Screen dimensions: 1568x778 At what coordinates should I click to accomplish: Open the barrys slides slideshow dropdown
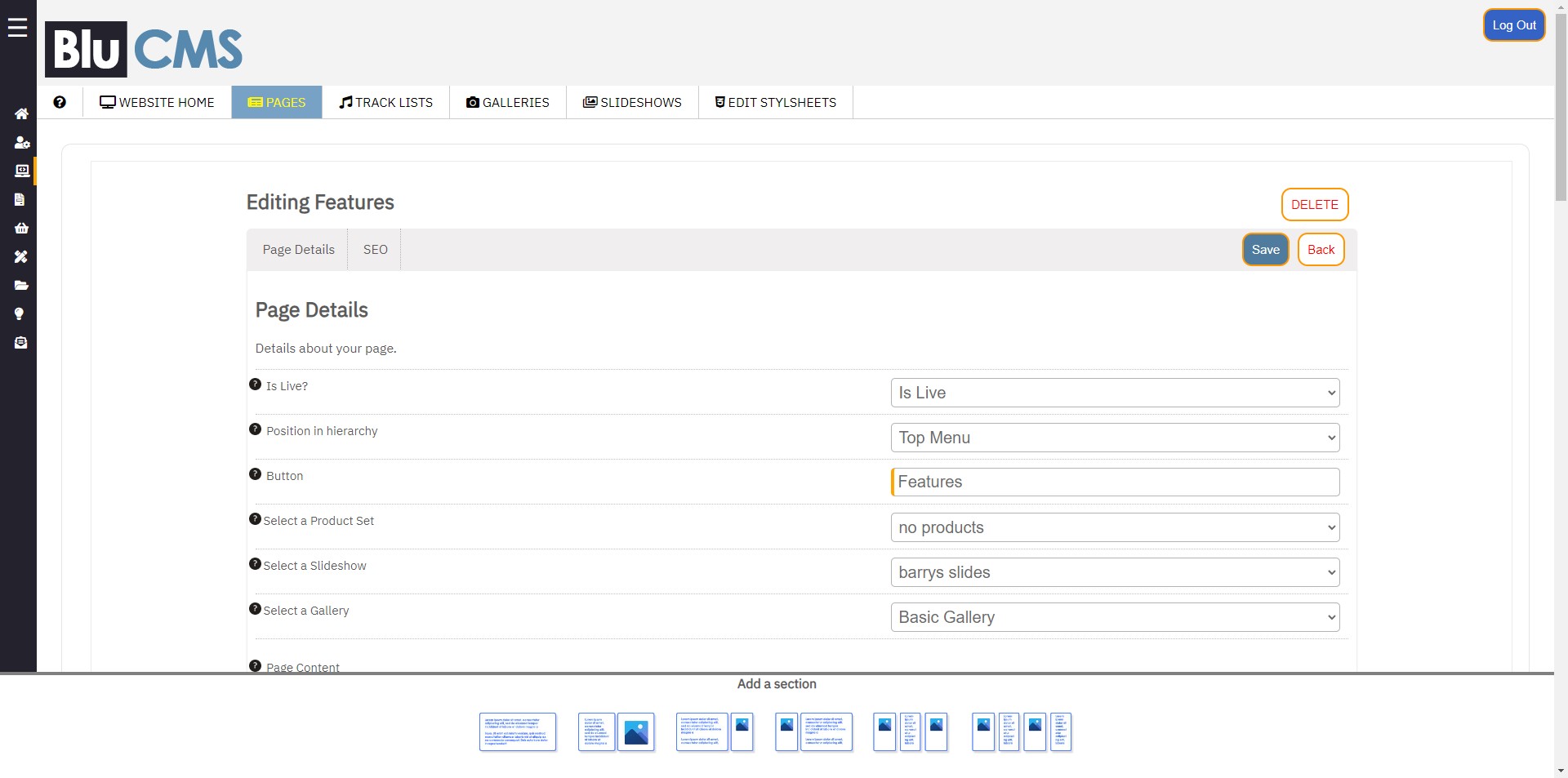point(1115,572)
